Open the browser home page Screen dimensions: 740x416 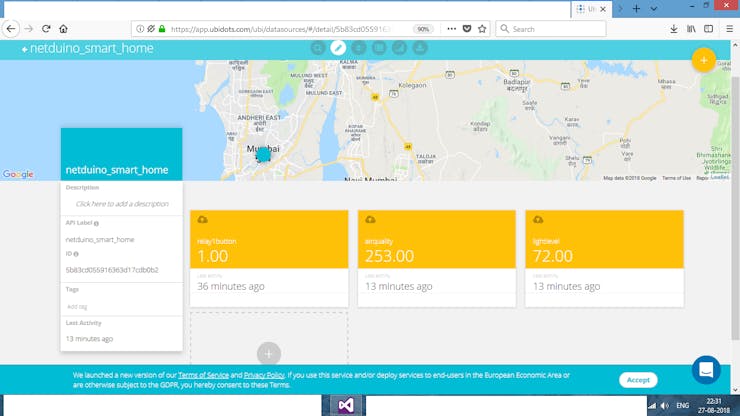63,29
